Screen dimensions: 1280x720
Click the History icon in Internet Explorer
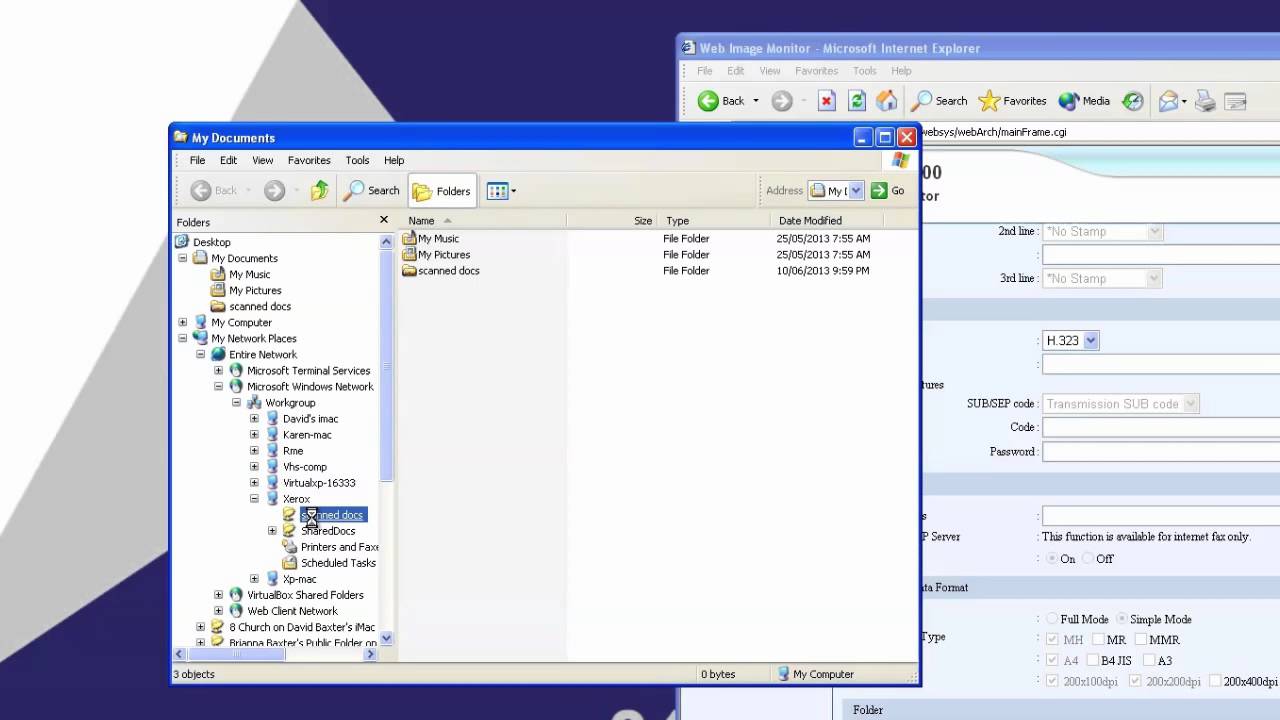coord(1132,101)
